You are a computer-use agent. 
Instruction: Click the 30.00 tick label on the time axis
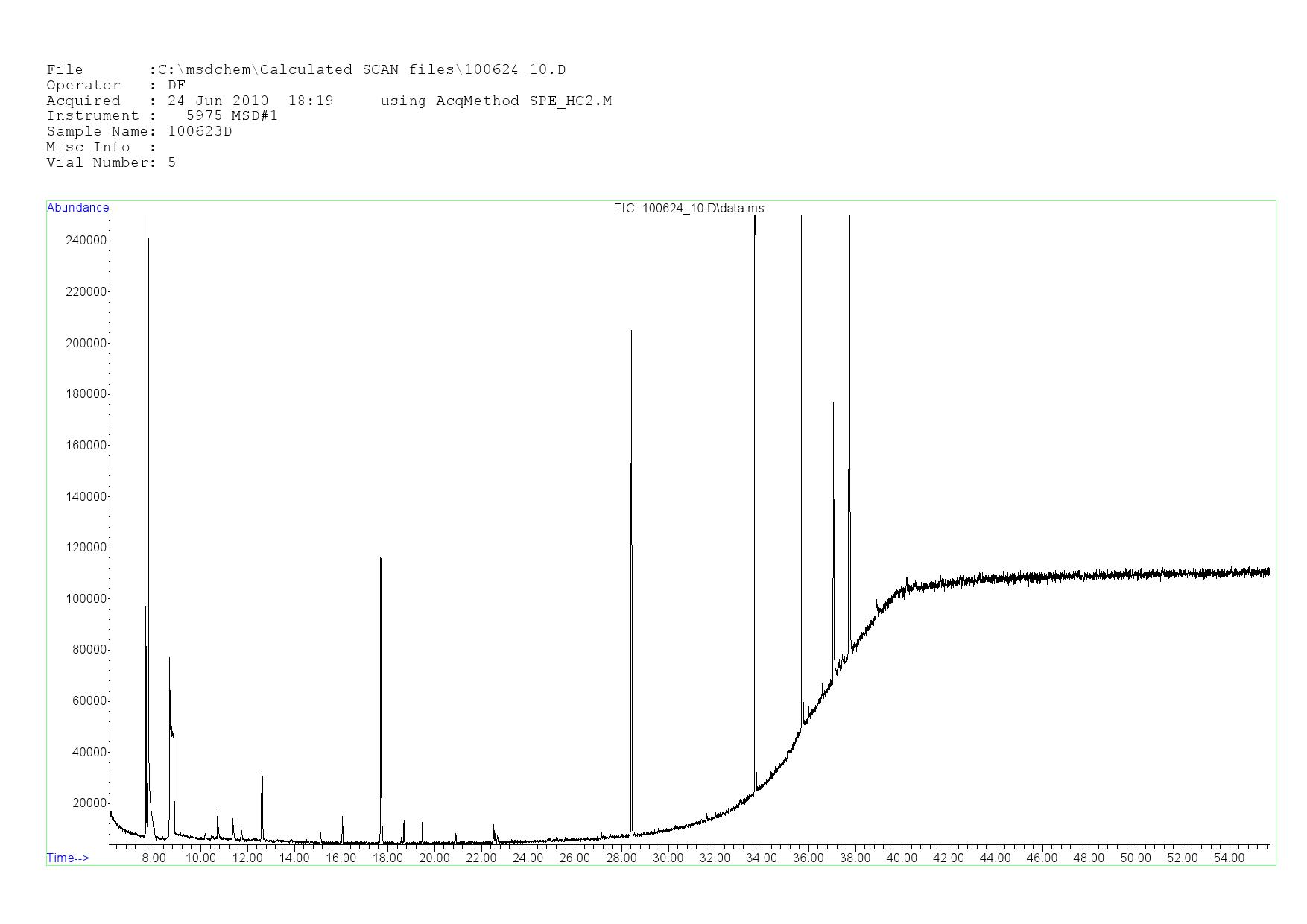tap(668, 858)
